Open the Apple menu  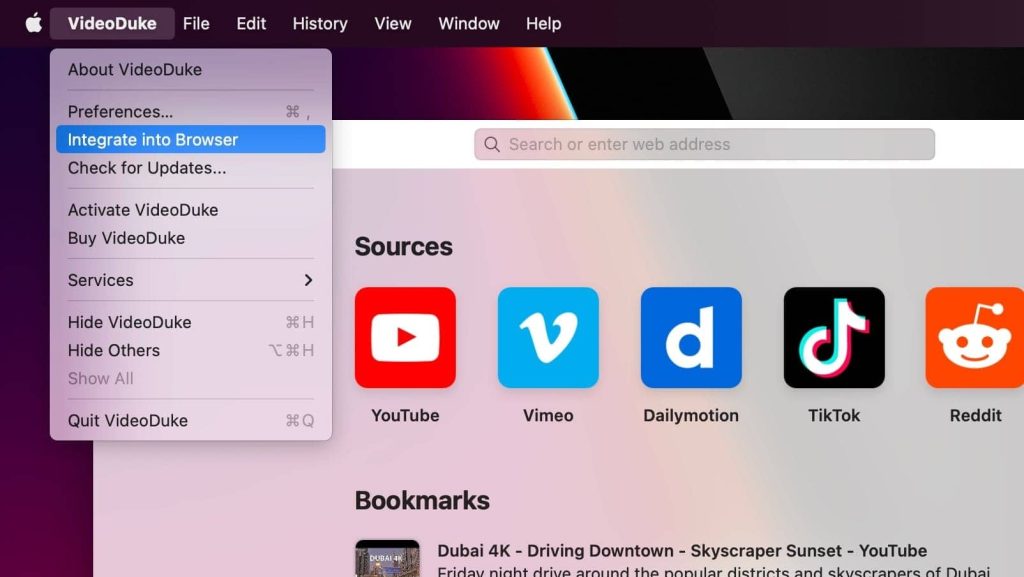click(x=34, y=23)
